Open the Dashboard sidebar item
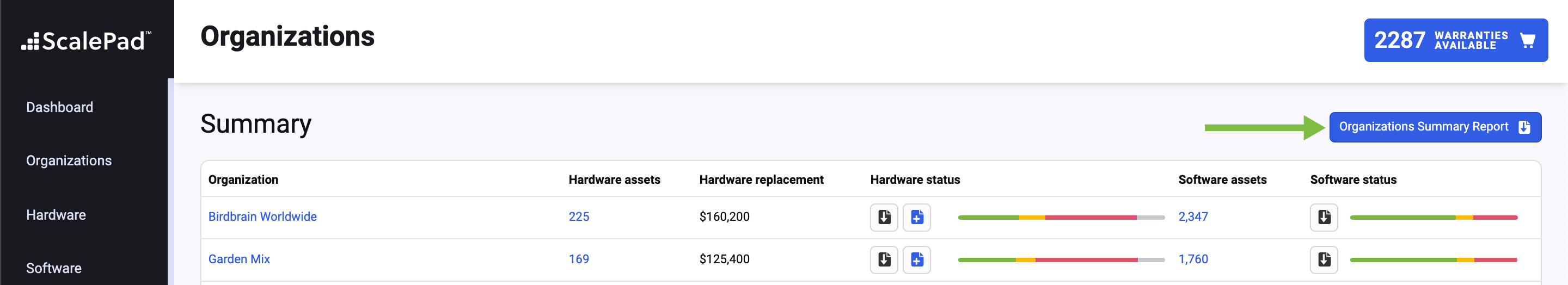 click(x=60, y=107)
